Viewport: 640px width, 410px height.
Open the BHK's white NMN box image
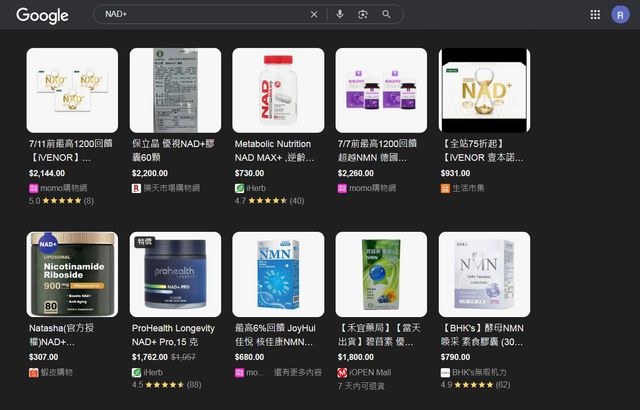(484, 275)
